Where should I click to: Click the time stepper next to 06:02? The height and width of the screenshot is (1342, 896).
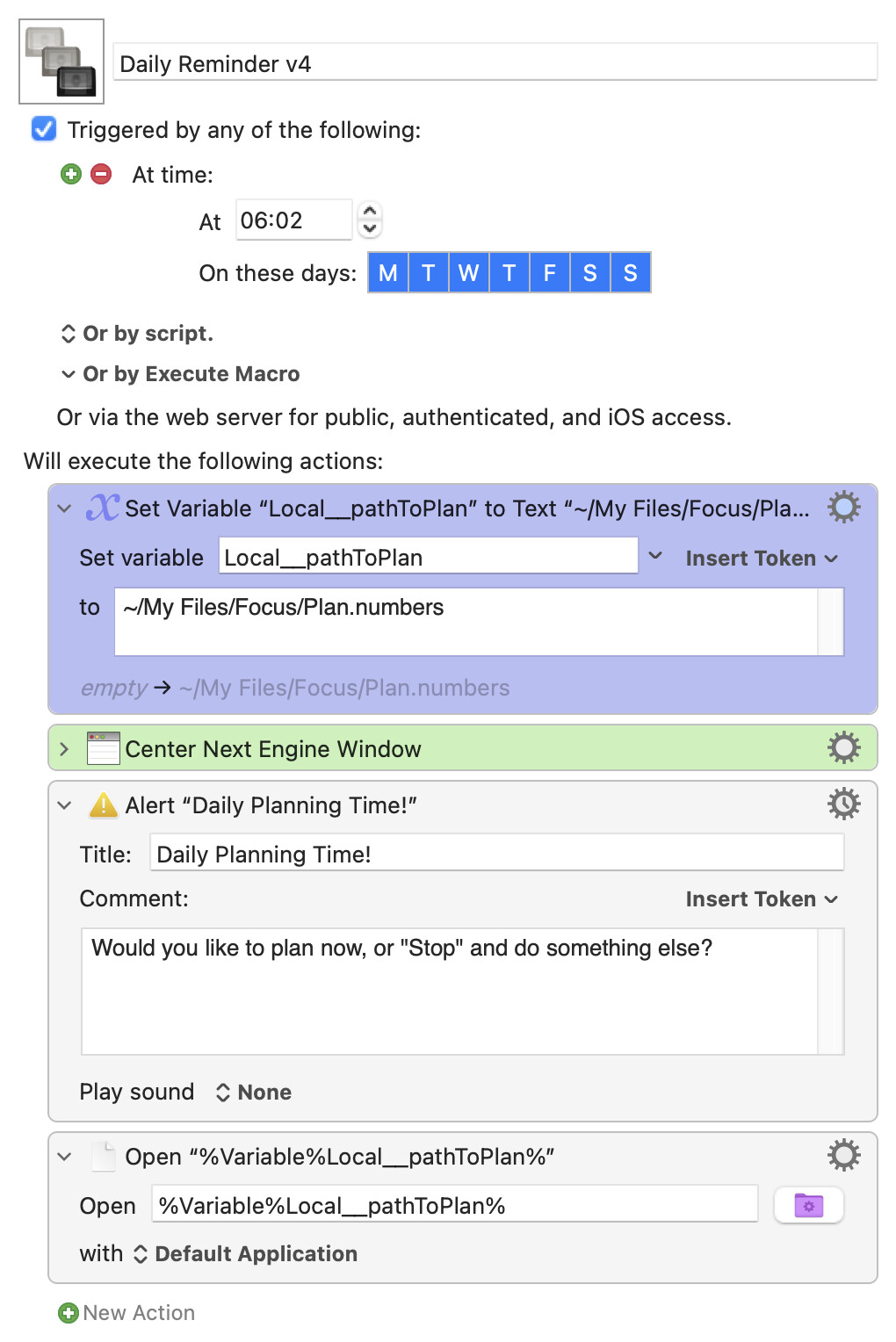tap(370, 220)
